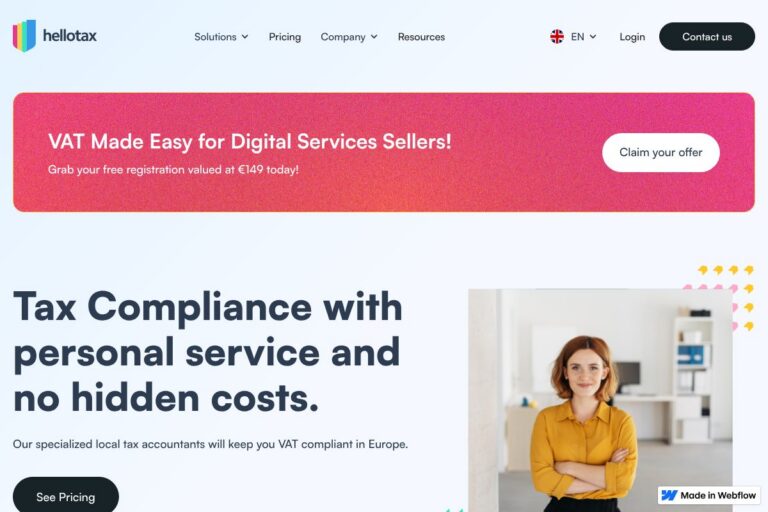Screen dimensions: 768x512
Task: Click the Tax Compliance hero headline text
Action: pos(208,352)
